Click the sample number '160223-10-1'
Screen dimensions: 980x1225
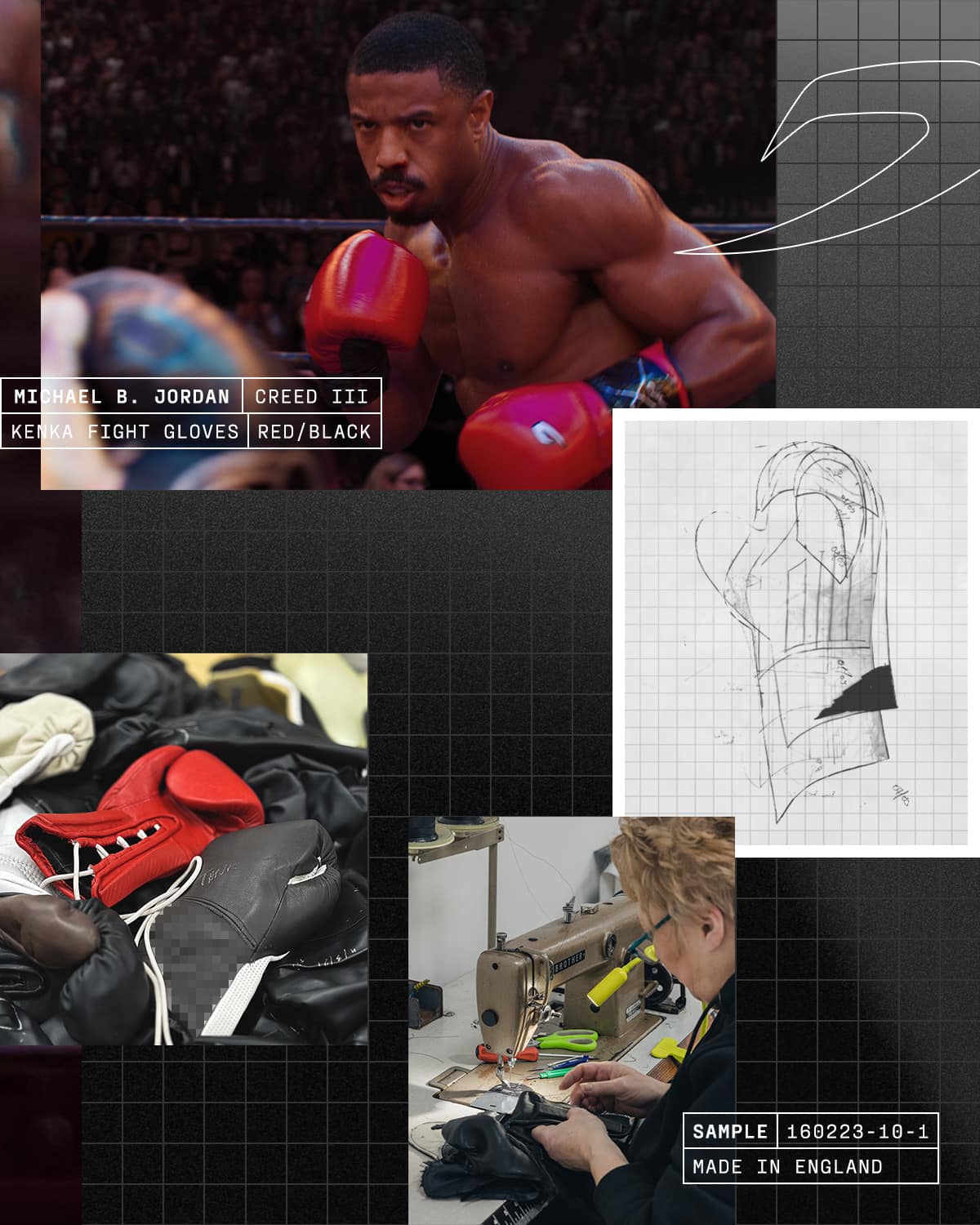click(857, 1131)
